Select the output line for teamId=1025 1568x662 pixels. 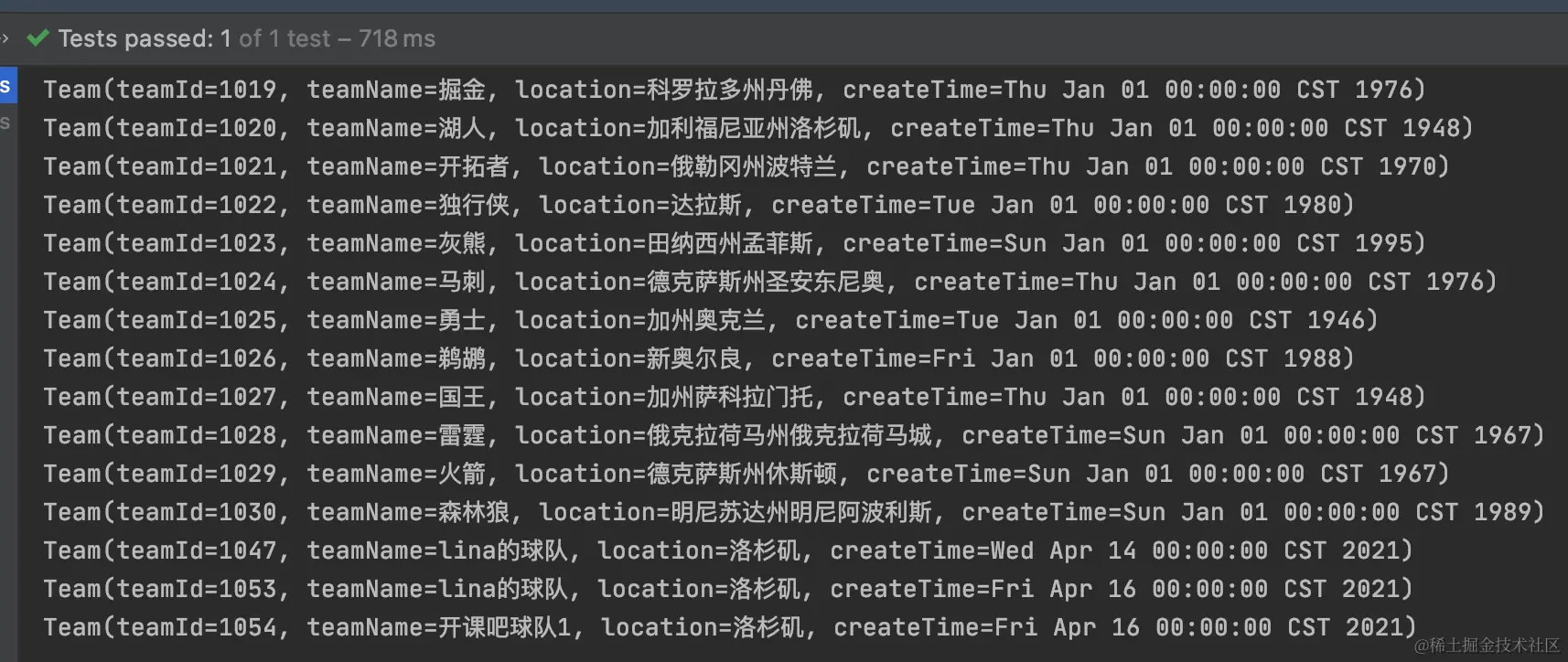click(711, 320)
